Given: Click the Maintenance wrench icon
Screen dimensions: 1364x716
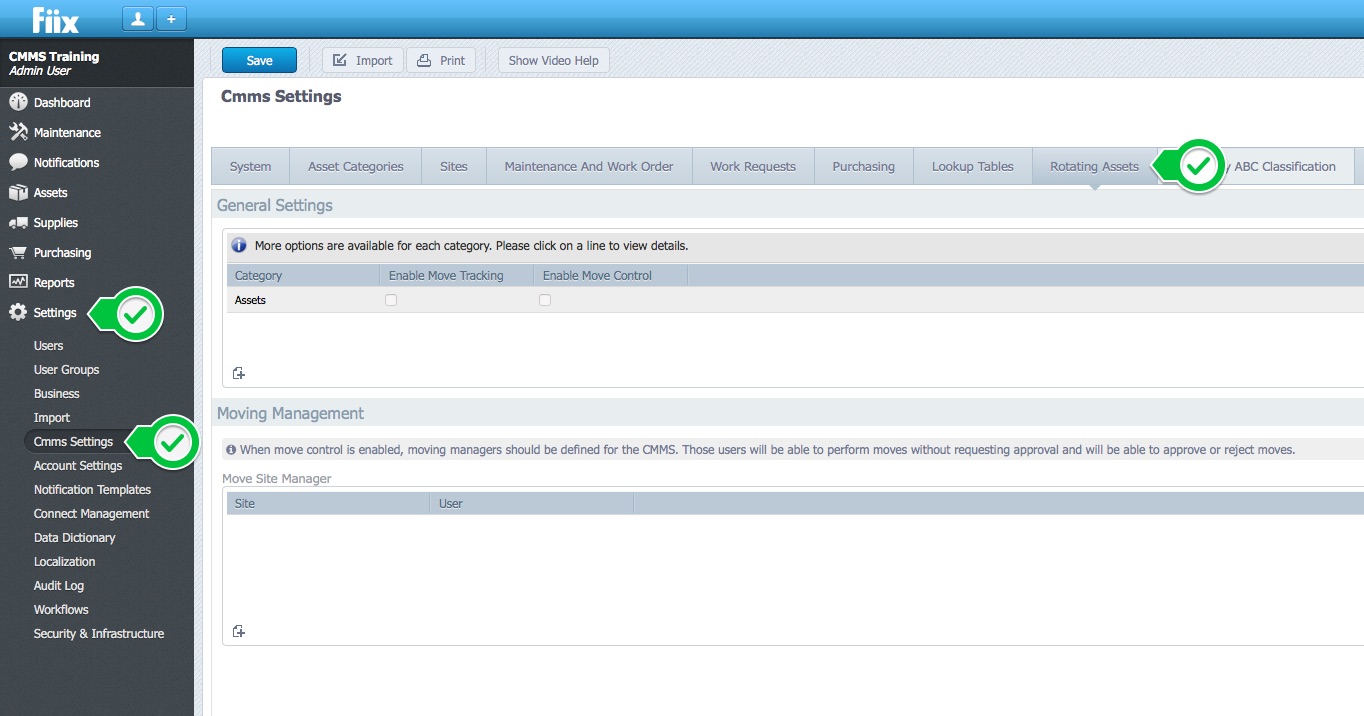Looking at the screenshot, I should tap(18, 132).
